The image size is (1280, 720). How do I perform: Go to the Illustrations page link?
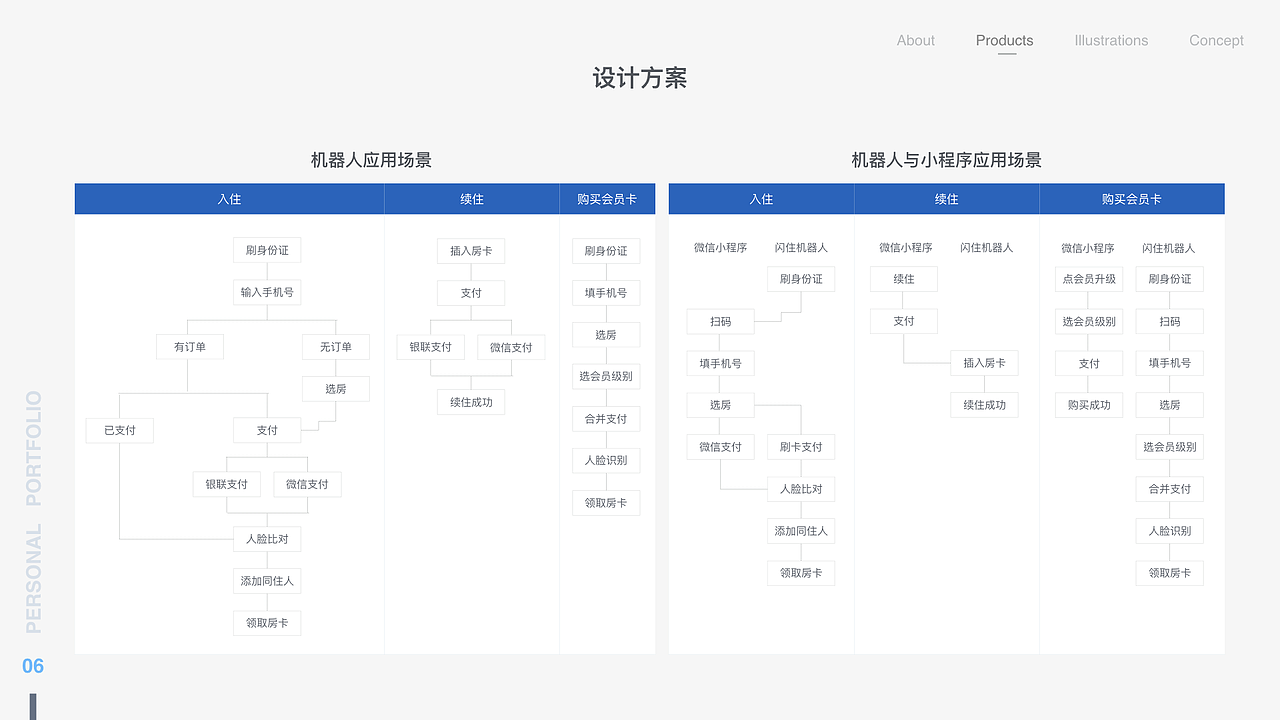click(1111, 41)
